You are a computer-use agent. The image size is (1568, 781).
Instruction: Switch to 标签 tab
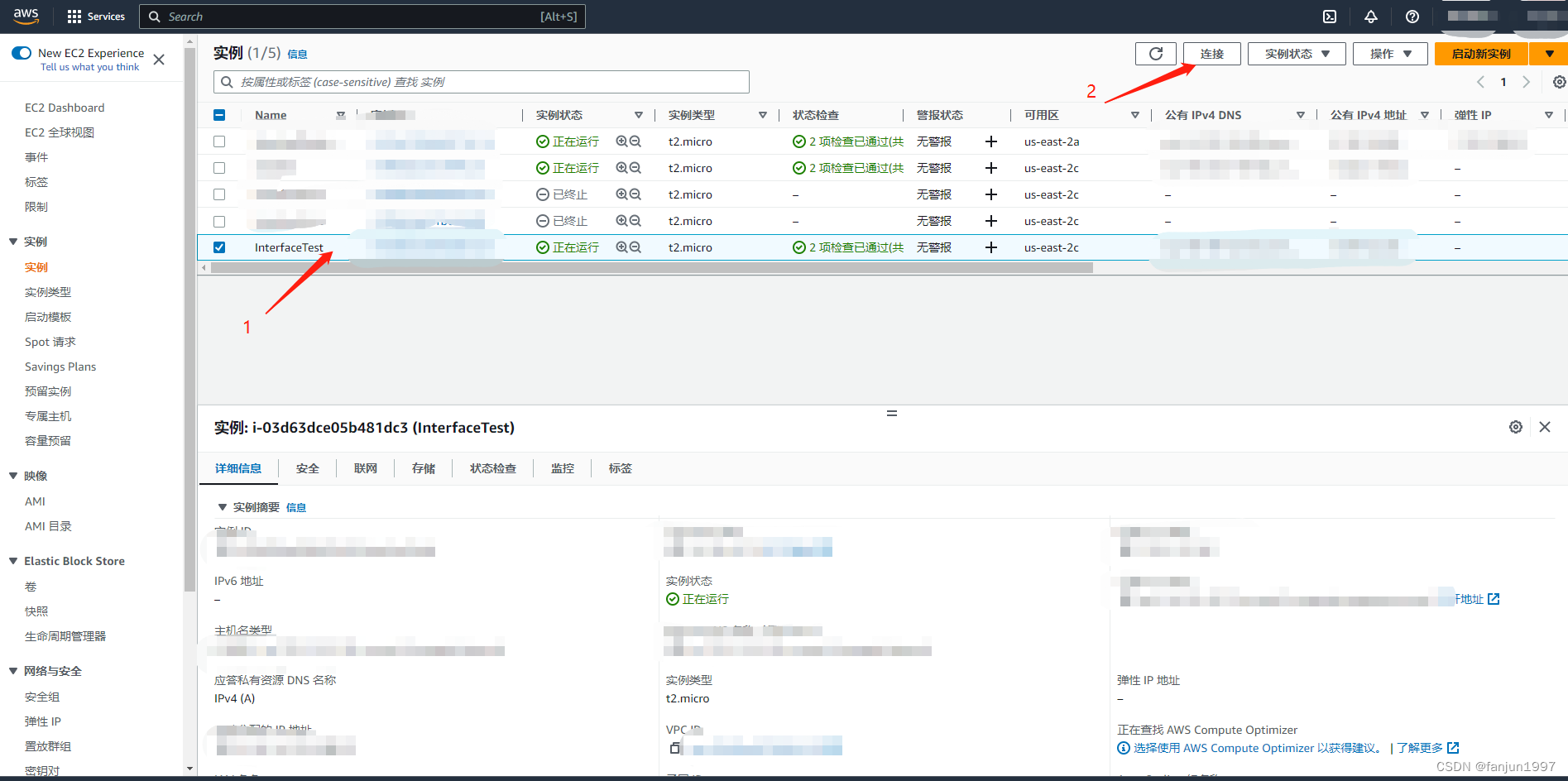pos(621,468)
